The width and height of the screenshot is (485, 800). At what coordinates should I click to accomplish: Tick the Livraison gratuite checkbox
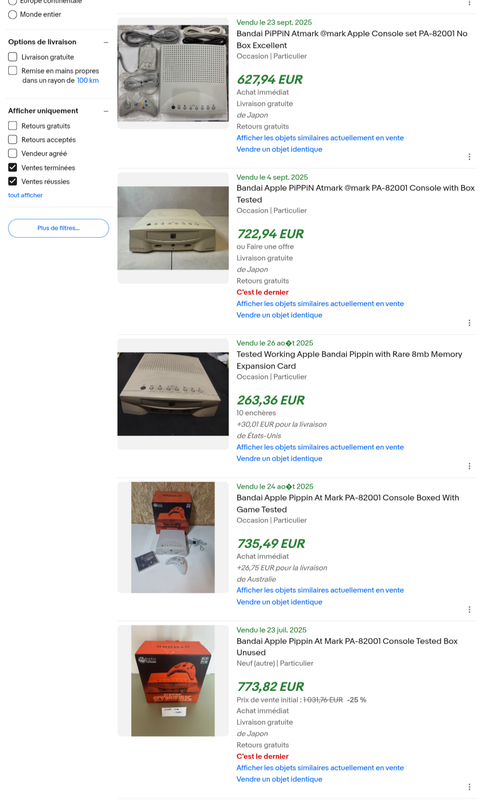13,57
